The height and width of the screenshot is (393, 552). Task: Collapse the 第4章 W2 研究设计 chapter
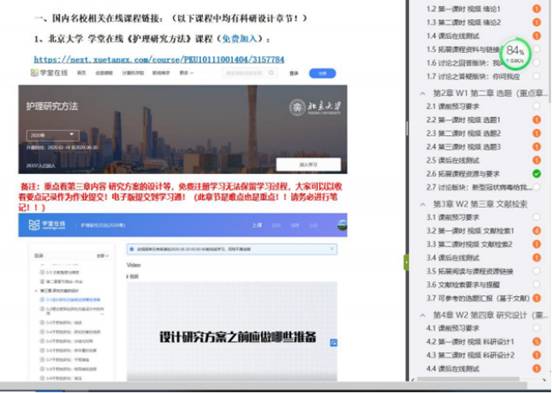422,315
